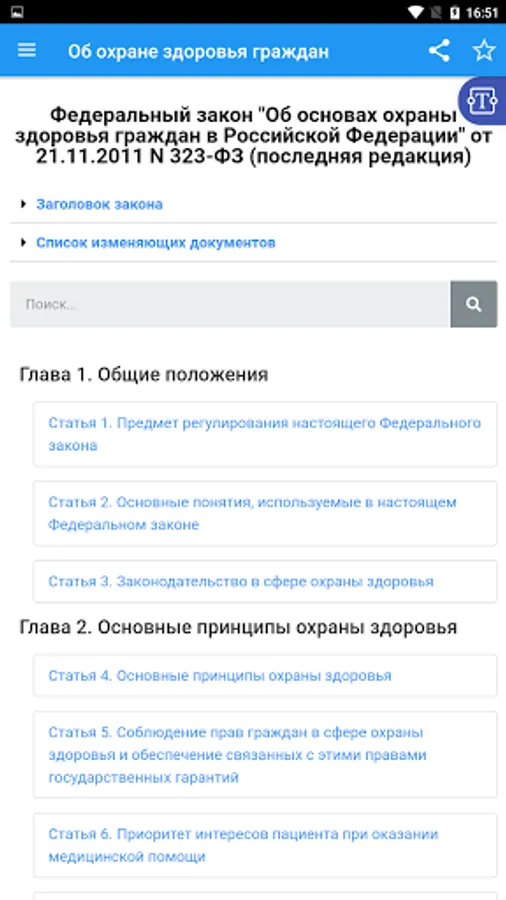The image size is (506, 900).
Task: Tap the law title "Федеральный закон" heading
Action: (253, 136)
